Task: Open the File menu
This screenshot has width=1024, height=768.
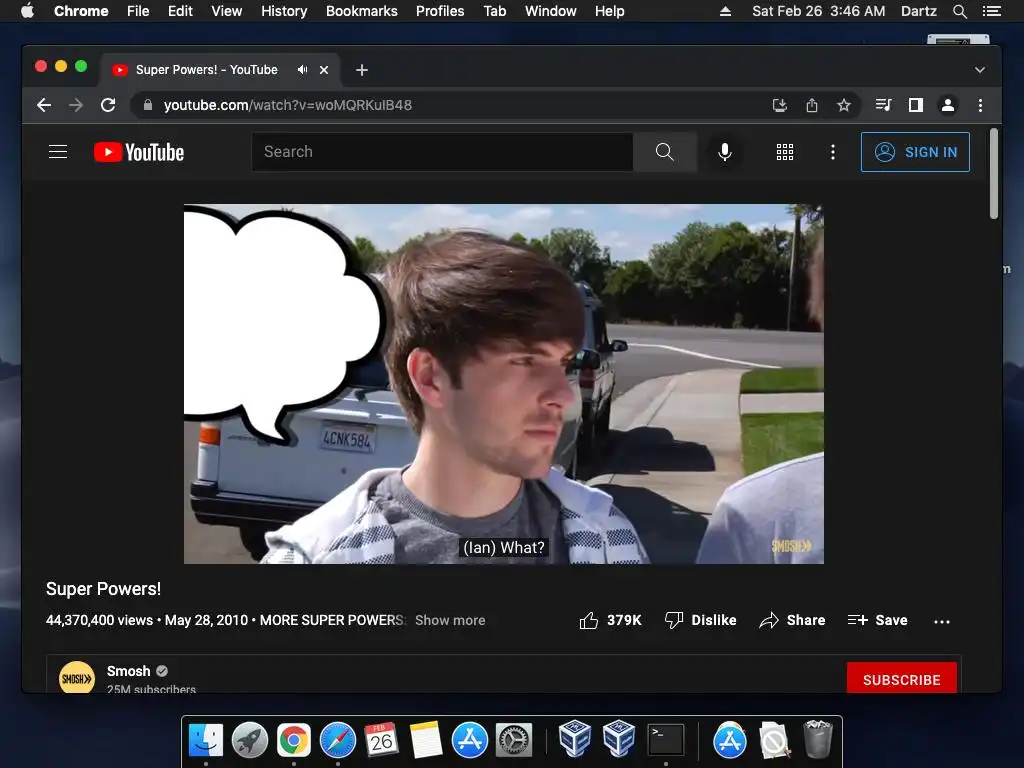Action: click(x=138, y=11)
